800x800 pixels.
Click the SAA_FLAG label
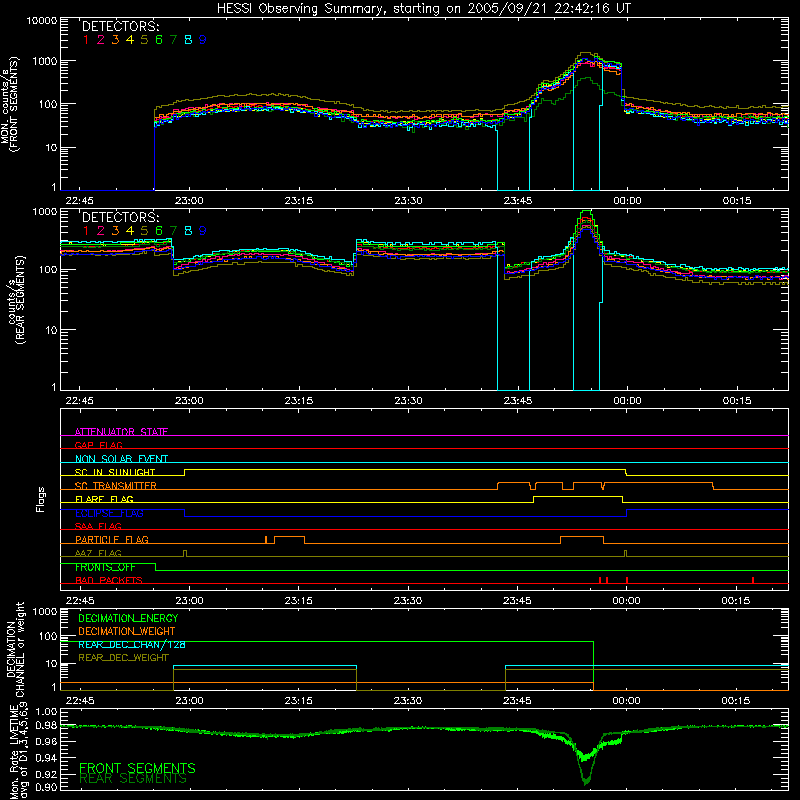(98, 526)
